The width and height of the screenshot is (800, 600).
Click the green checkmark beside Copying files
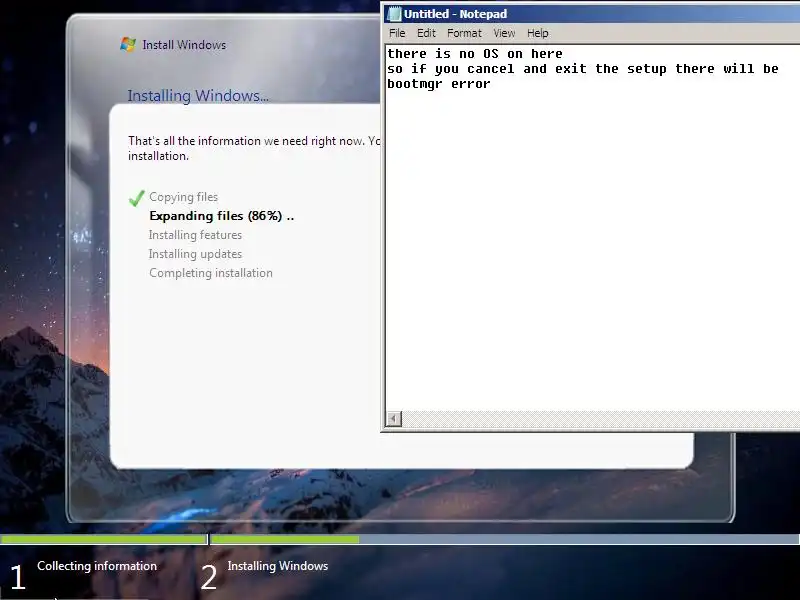[136, 198]
